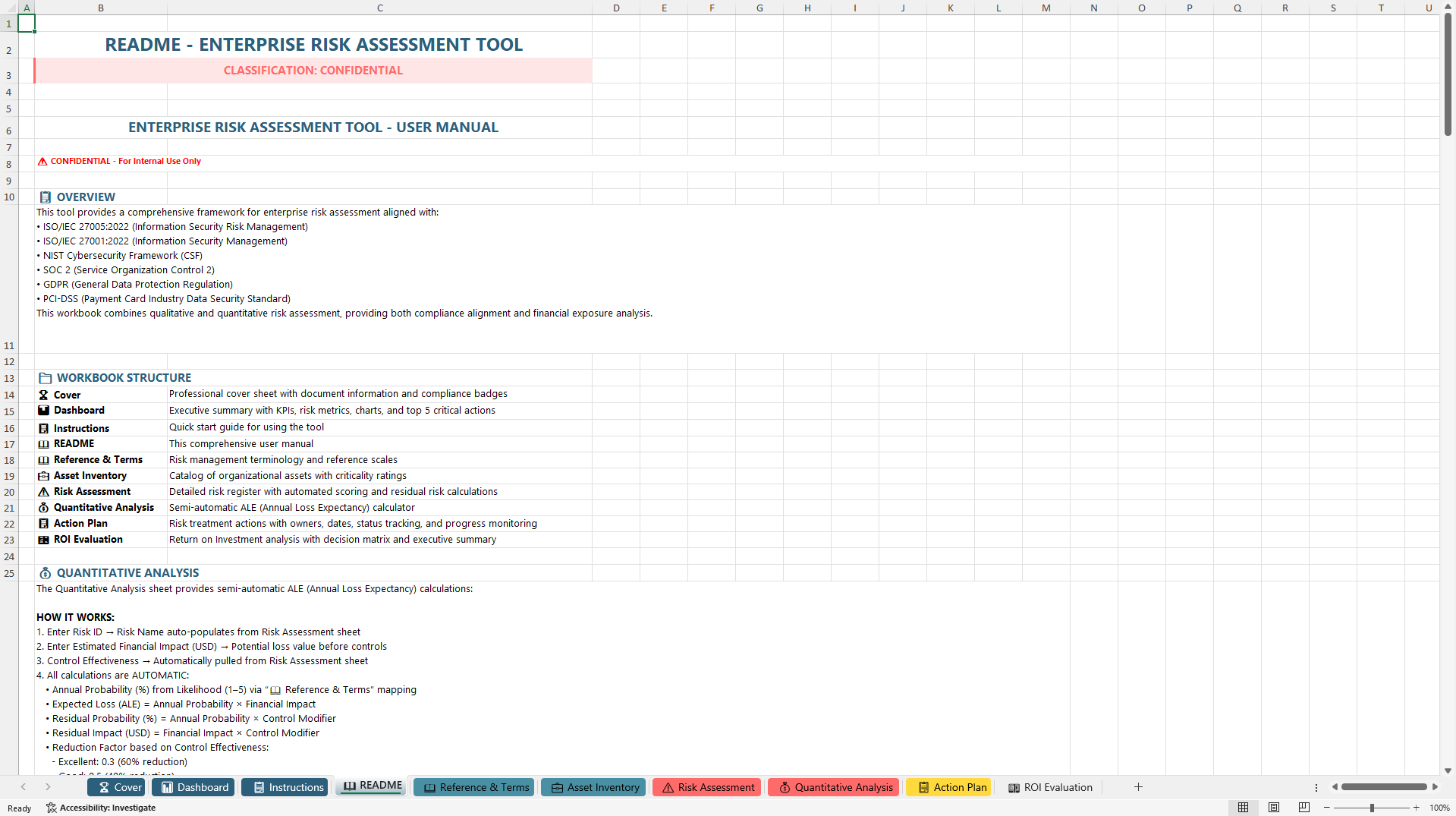The image size is (1456, 816).
Task: Zoom in using the plus button
Action: (x=1416, y=808)
